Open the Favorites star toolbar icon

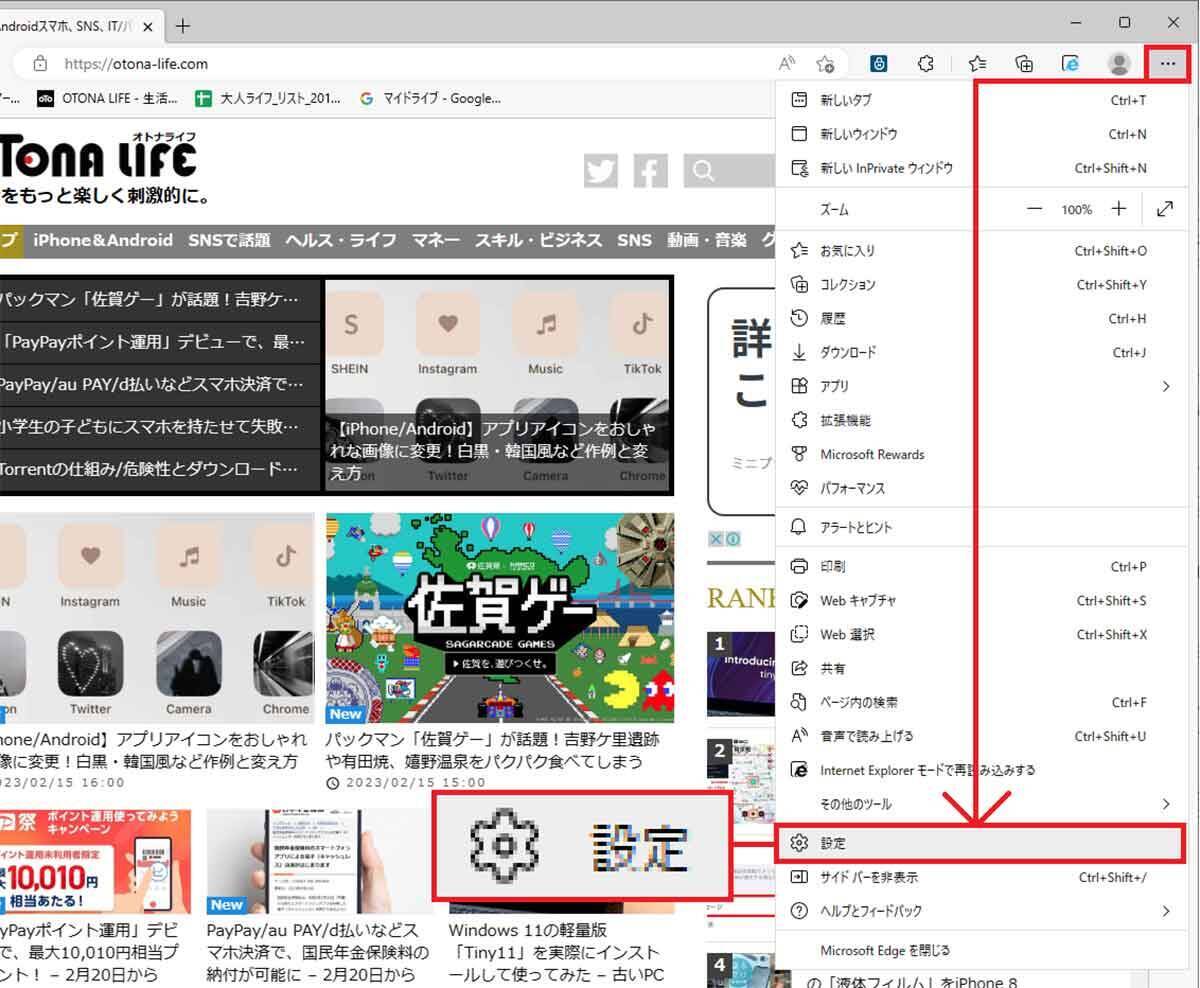[978, 64]
